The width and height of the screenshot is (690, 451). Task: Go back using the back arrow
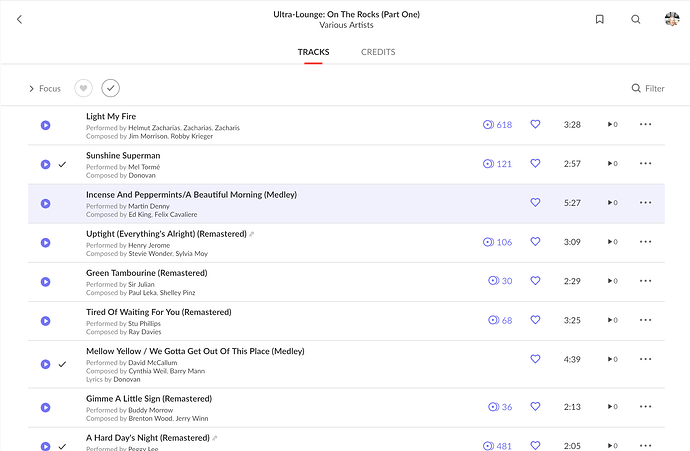[19, 19]
